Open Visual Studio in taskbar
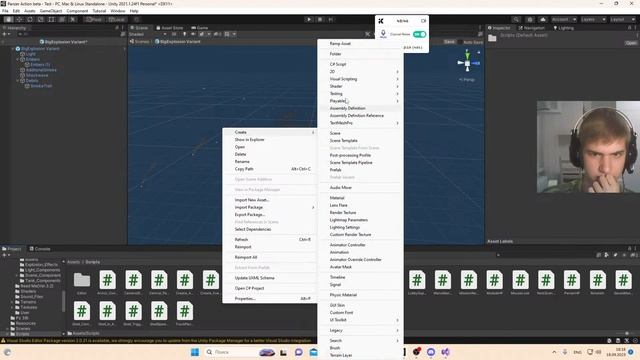This screenshot has height=360, width=640. (x=445, y=352)
